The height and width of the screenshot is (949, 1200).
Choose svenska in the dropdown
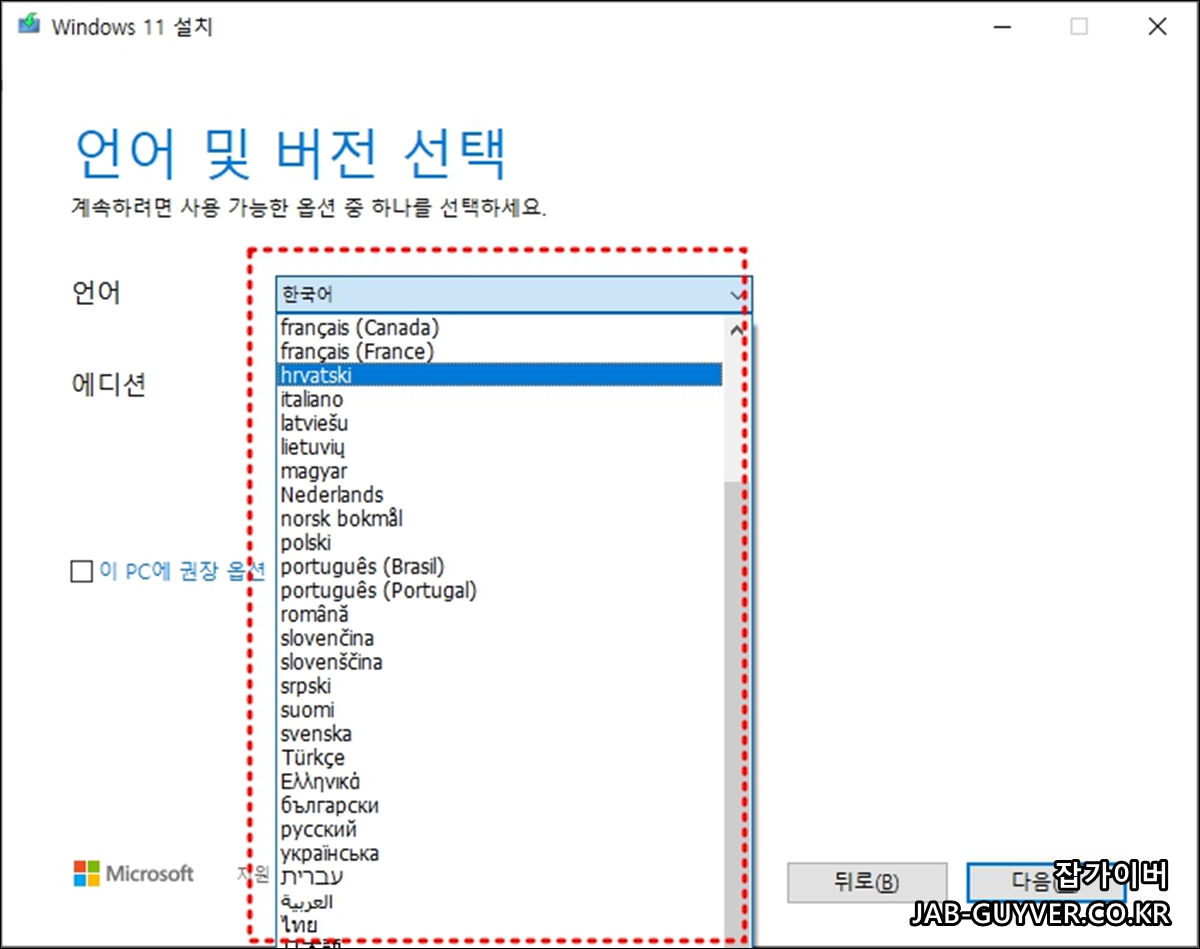coord(500,734)
